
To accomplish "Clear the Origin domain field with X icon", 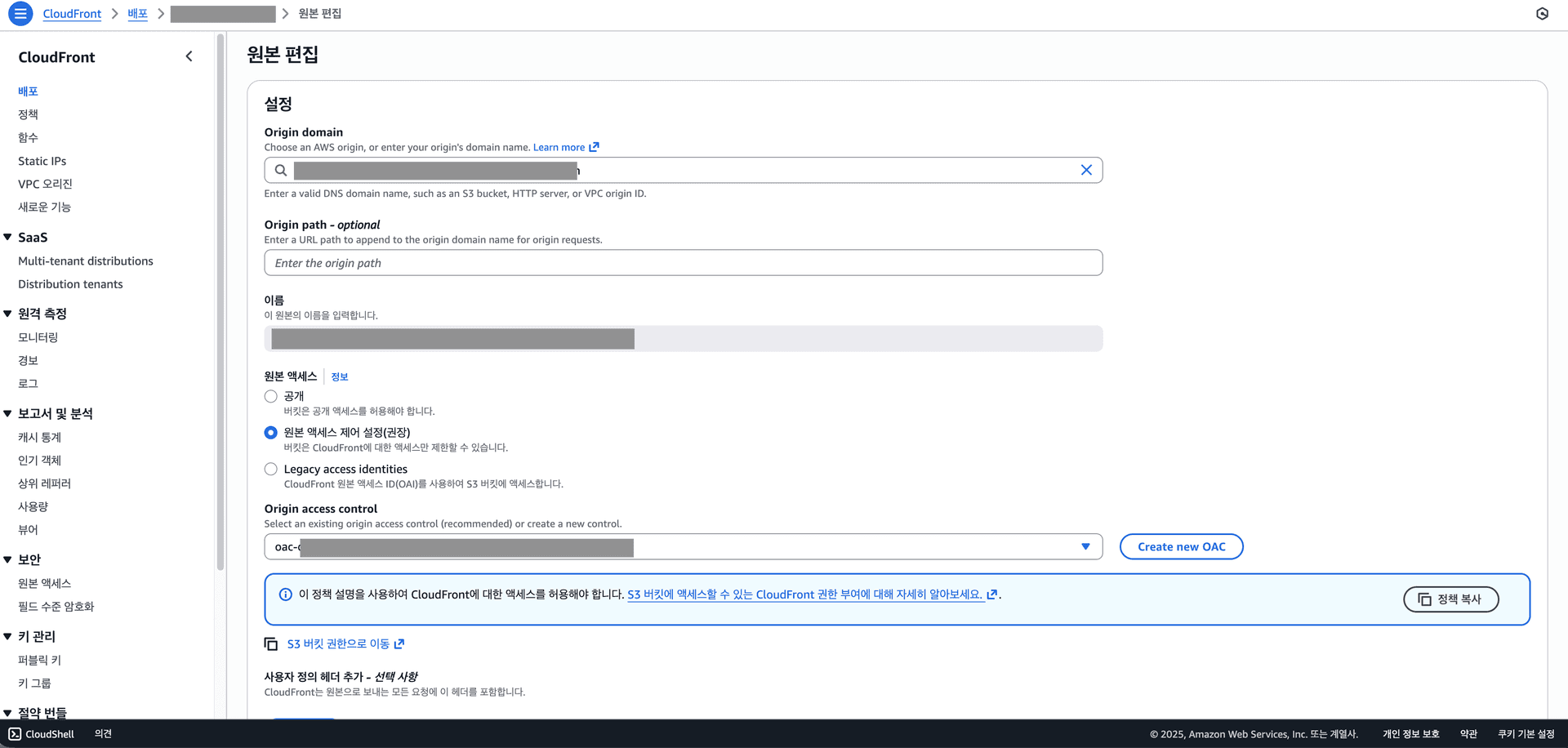I will (1085, 170).
